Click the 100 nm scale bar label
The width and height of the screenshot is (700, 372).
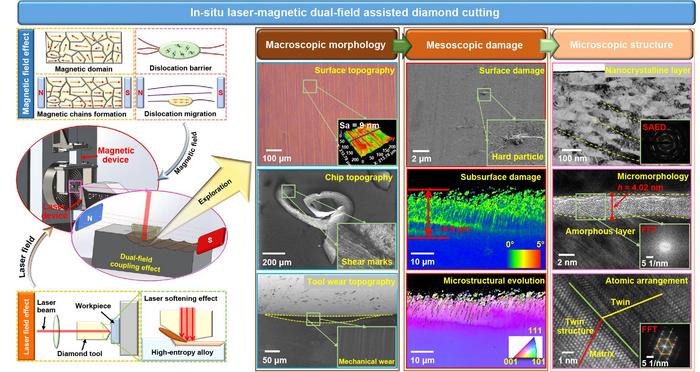pyautogui.click(x=572, y=159)
